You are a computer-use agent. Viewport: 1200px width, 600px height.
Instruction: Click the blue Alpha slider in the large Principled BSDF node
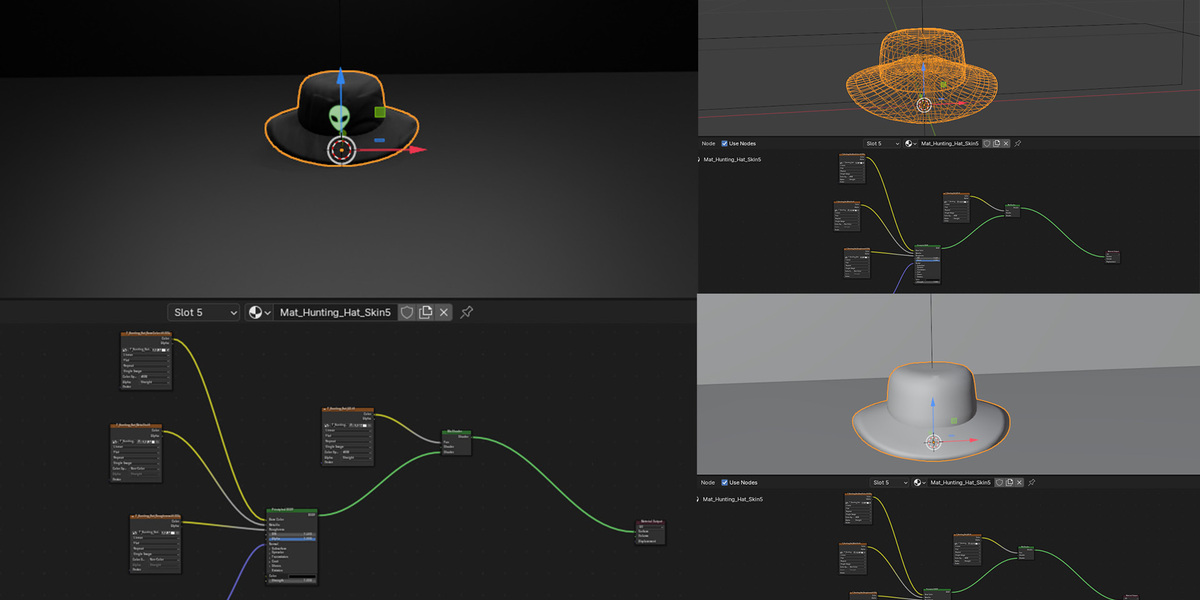[x=292, y=538]
